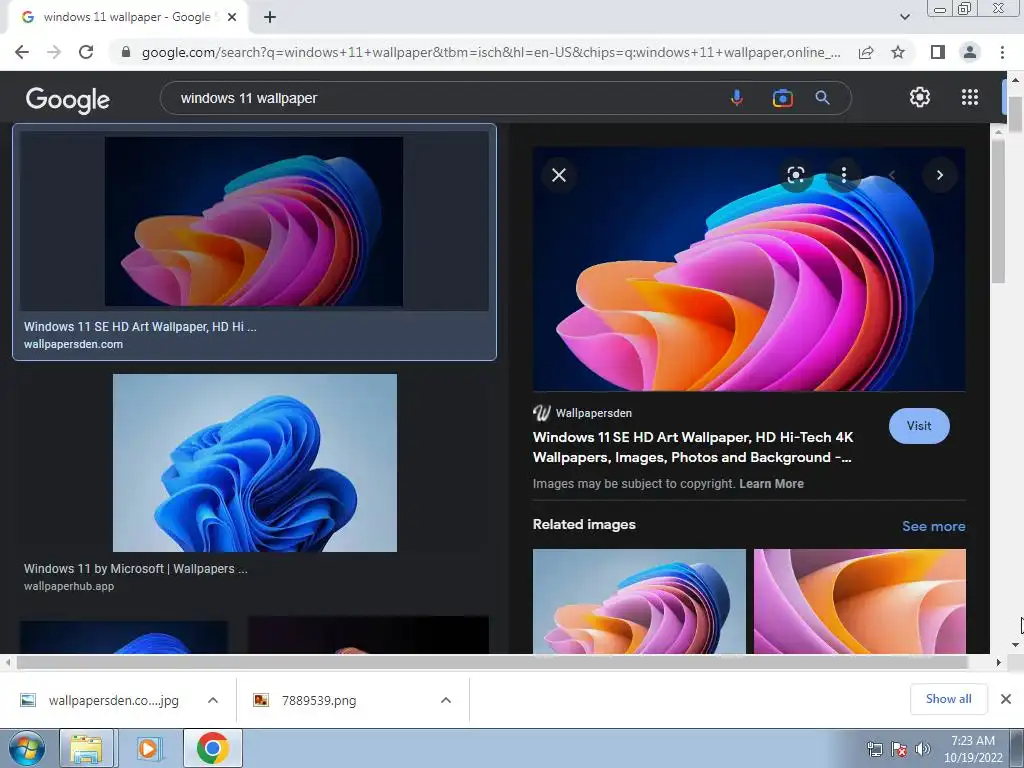Click the forward navigation arrow
The width and height of the screenshot is (1024, 768).
coord(54,52)
